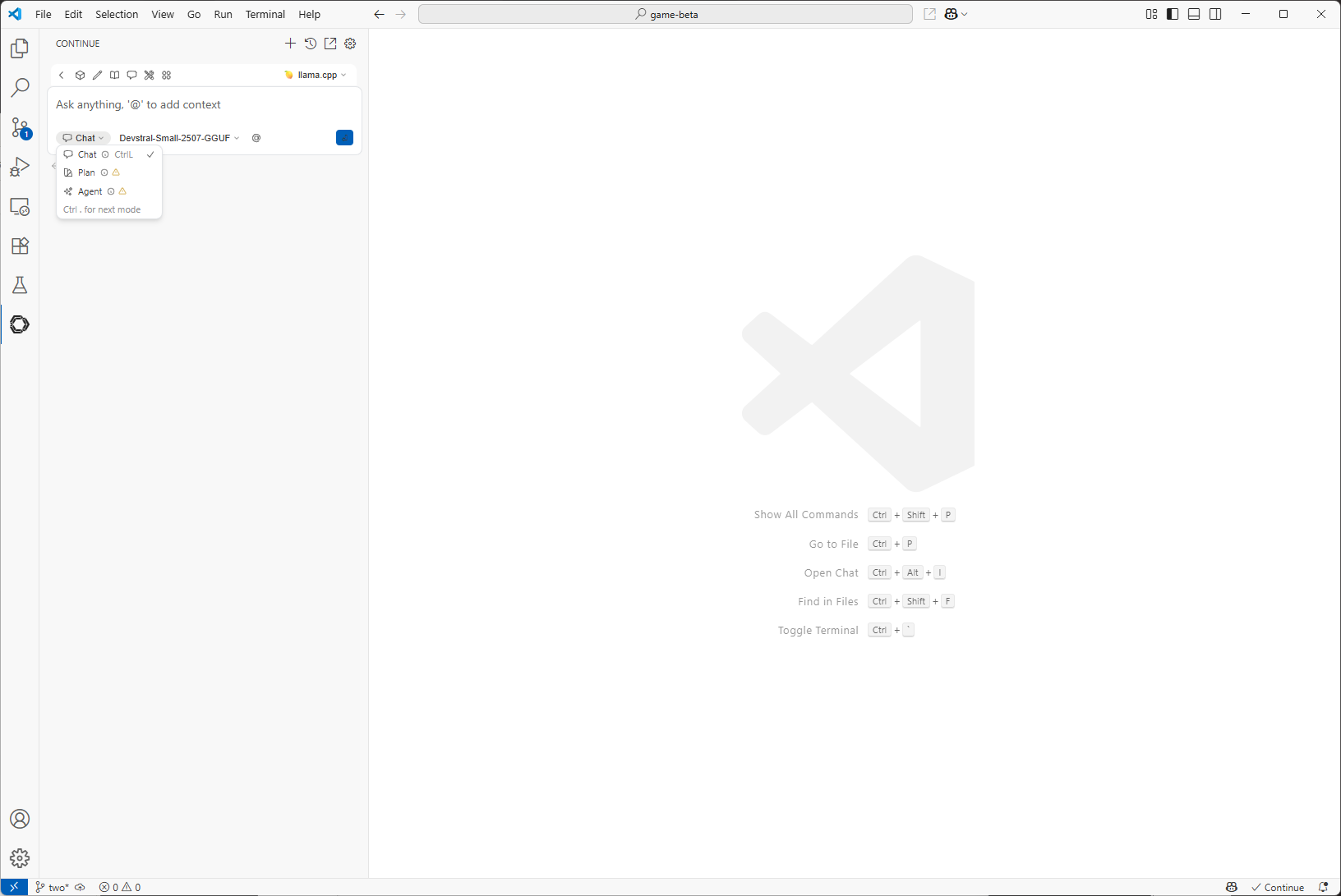View Continue session history
The width and height of the screenshot is (1341, 896).
pos(310,44)
